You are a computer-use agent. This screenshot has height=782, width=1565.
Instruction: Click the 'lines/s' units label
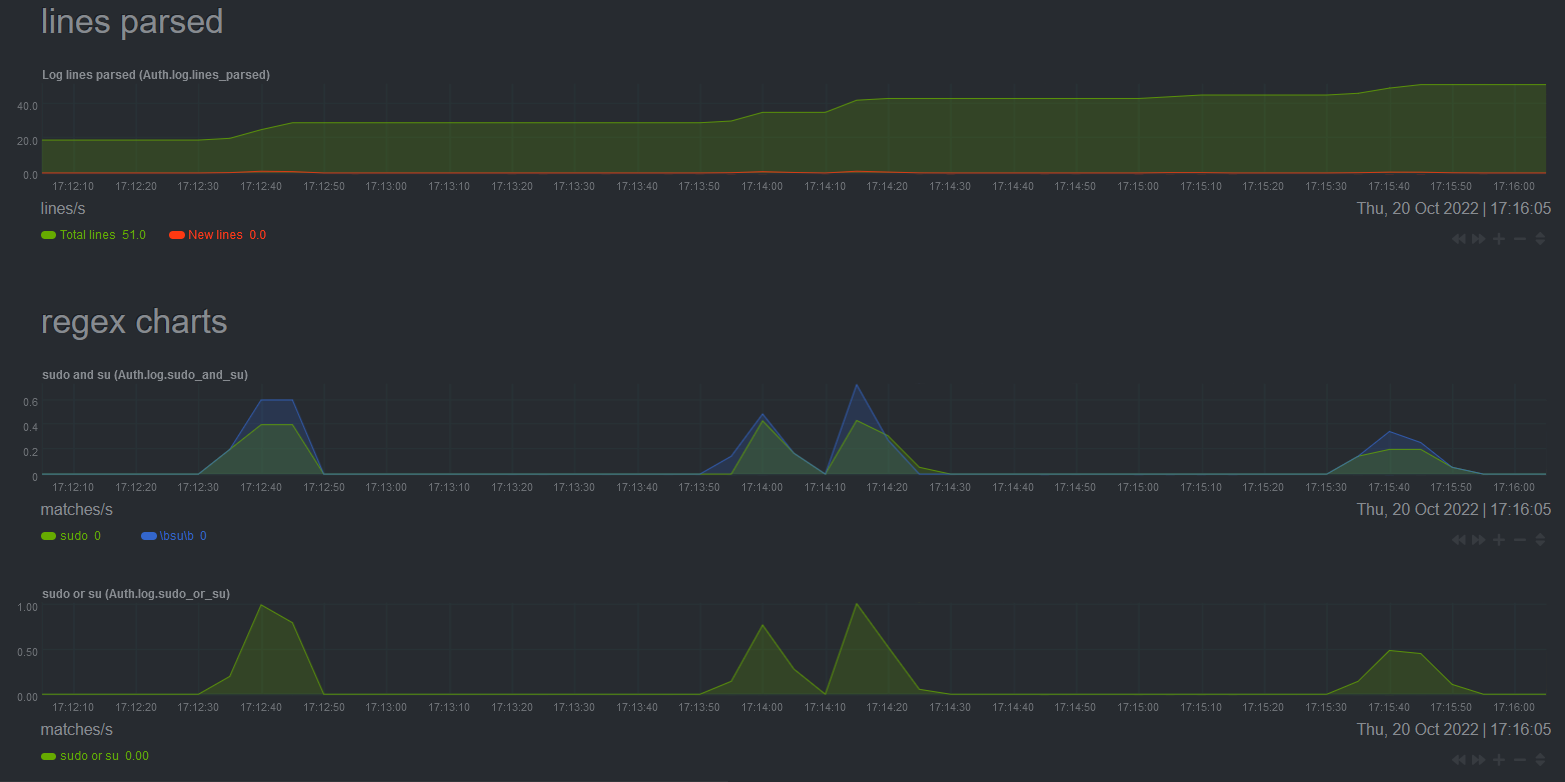click(63, 209)
